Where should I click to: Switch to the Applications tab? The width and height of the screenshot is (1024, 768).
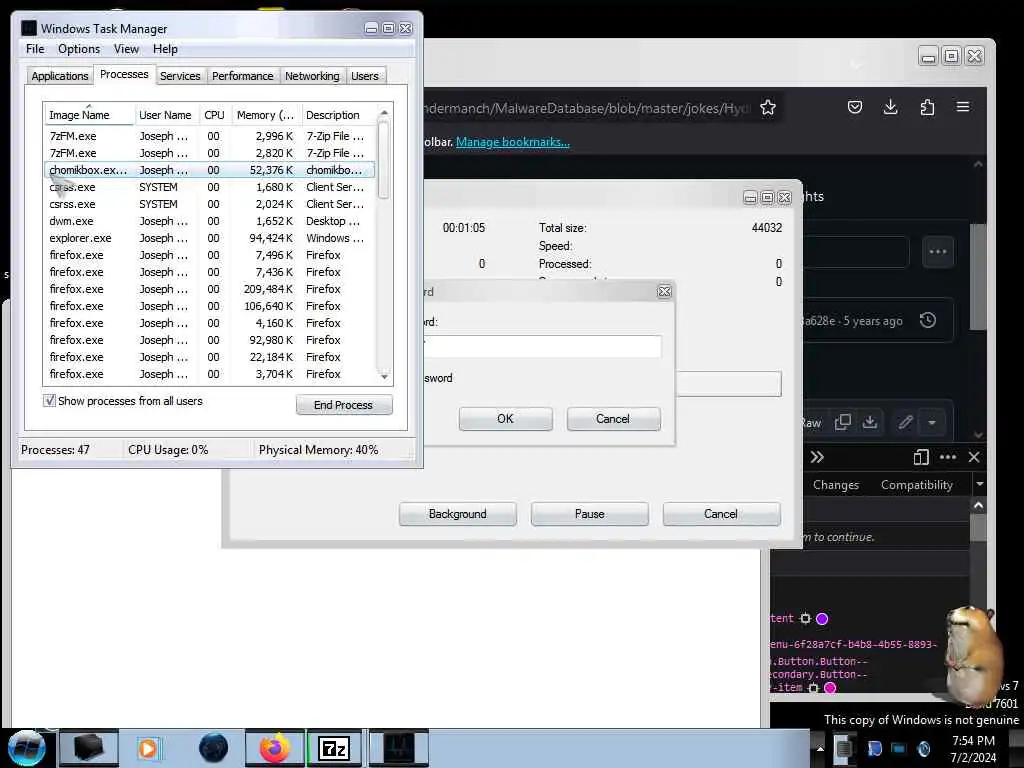[x=59, y=76]
